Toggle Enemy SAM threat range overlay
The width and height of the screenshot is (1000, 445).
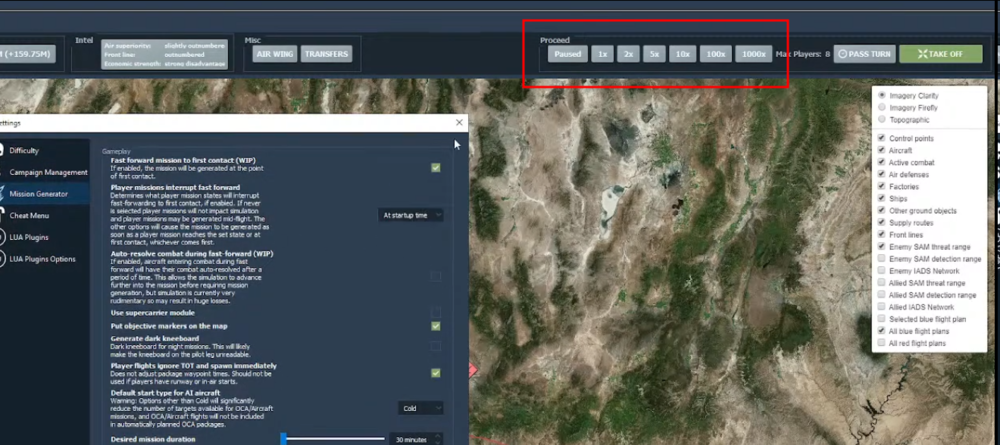881,246
